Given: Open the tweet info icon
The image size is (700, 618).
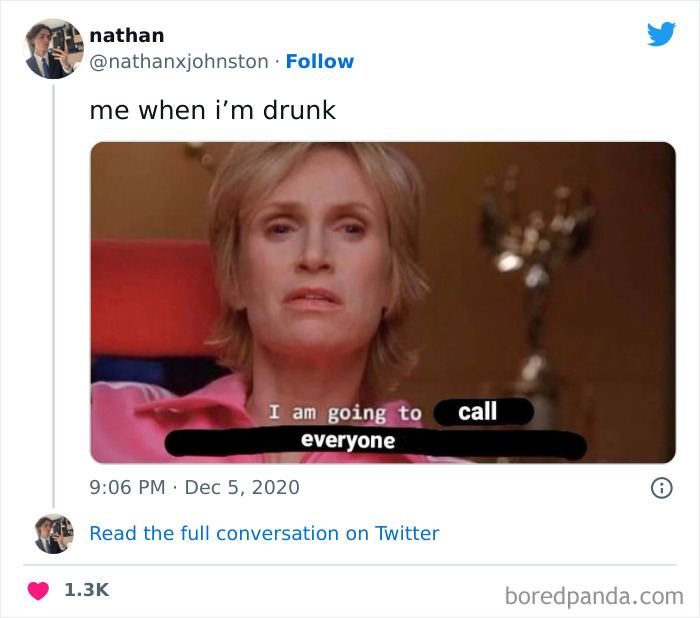Looking at the screenshot, I should coord(660,488).
